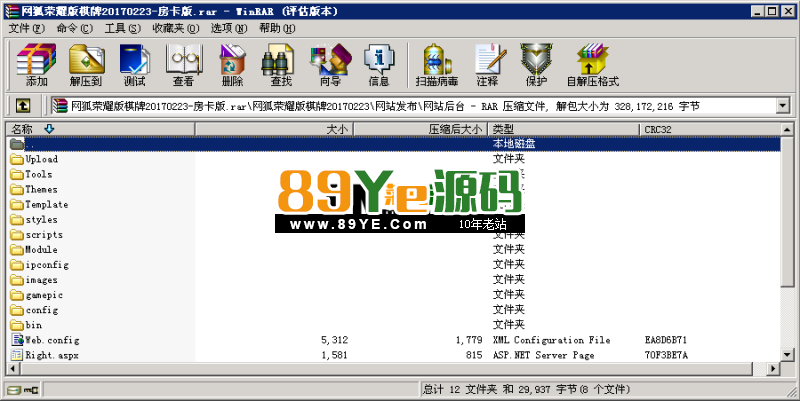Click the CRC32 value 70F3BE7A
The width and height of the screenshot is (800, 401).
pyautogui.click(x=666, y=355)
